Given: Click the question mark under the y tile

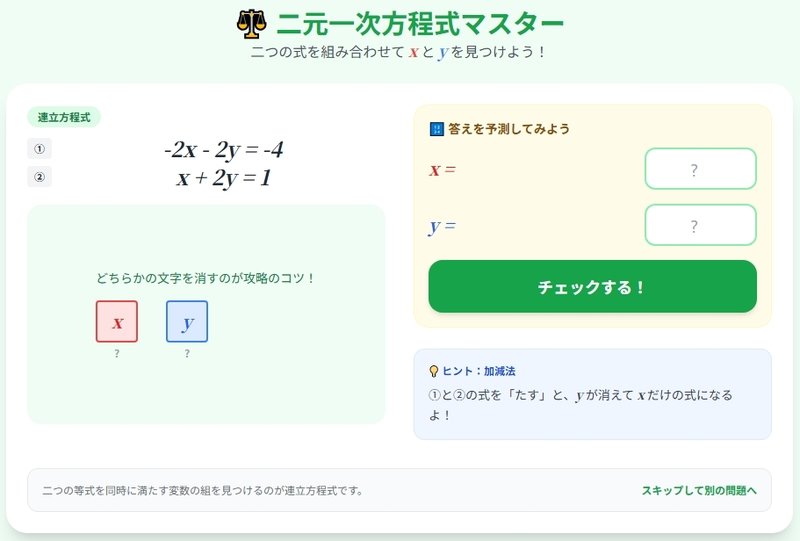Looking at the screenshot, I should tap(187, 353).
